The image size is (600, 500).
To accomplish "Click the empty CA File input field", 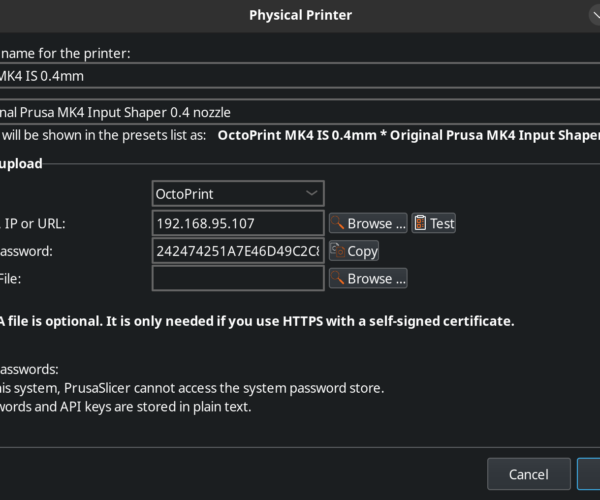I will (x=238, y=279).
